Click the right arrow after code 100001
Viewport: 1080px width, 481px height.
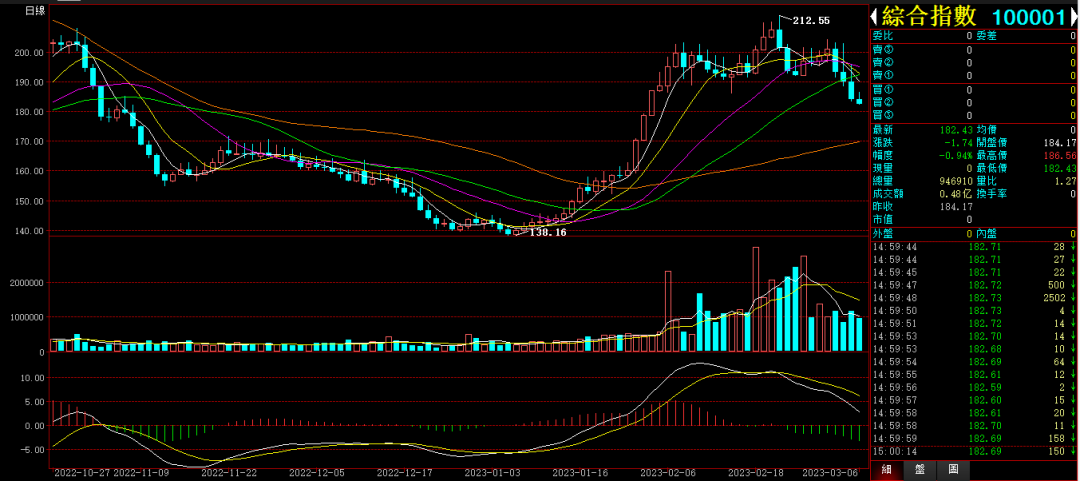click(1072, 16)
